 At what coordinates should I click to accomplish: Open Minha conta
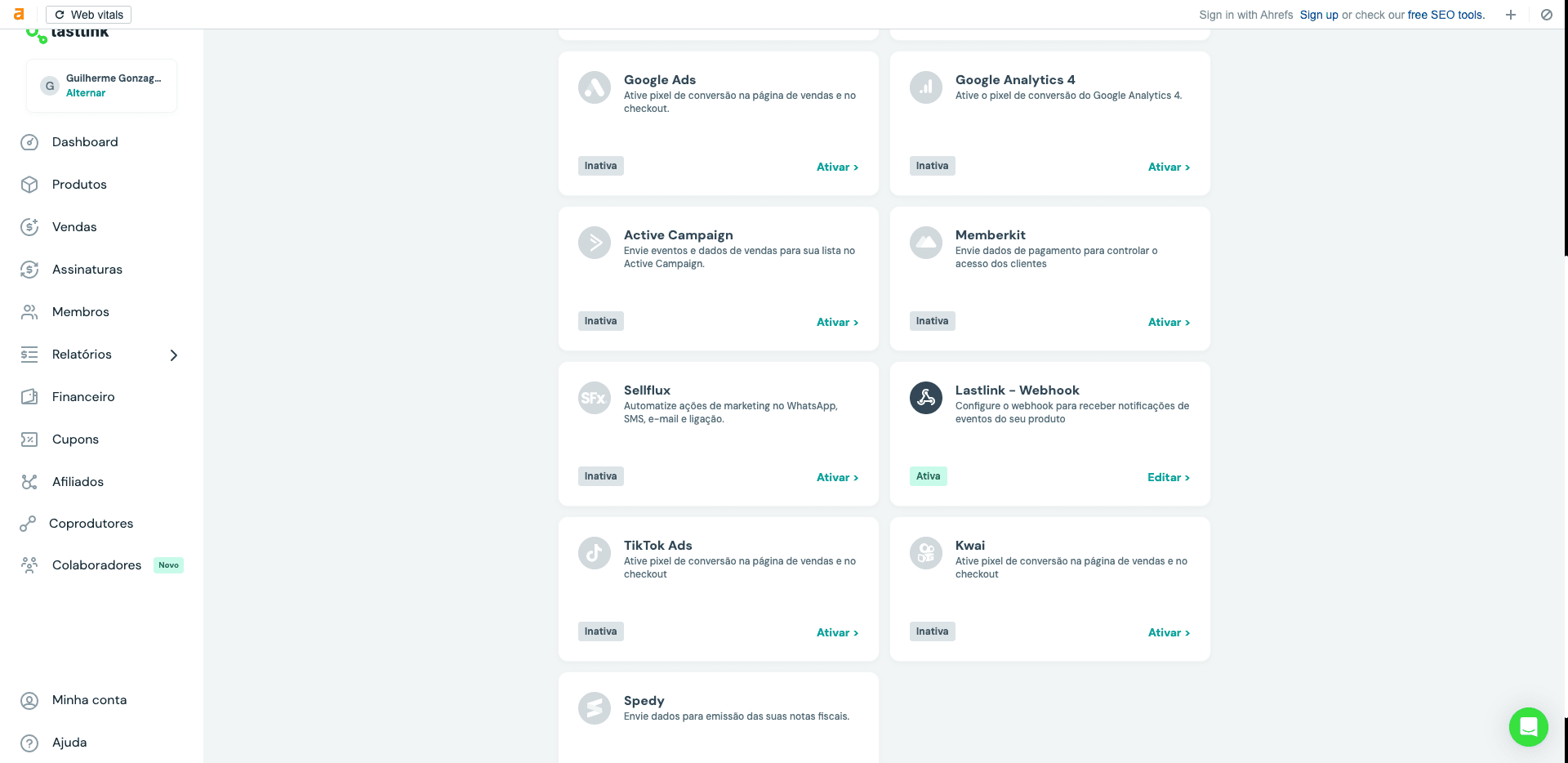(89, 700)
